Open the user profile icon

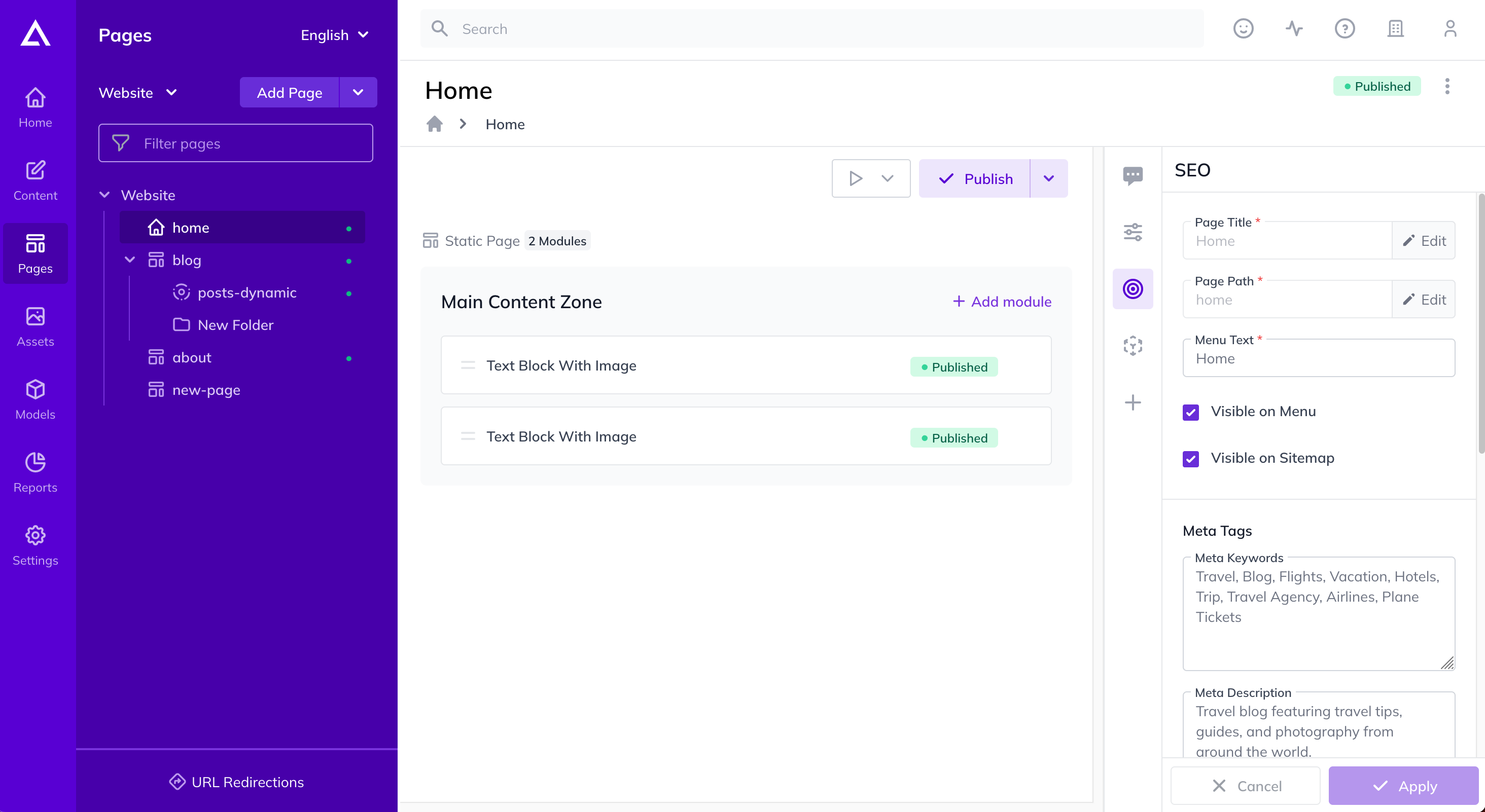point(1451,29)
